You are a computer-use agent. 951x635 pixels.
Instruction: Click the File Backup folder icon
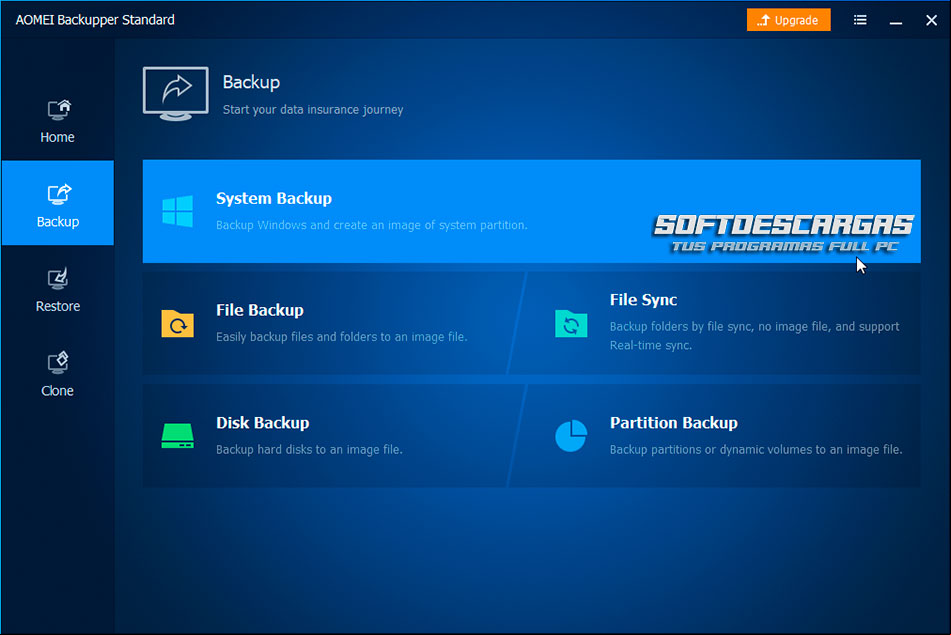(178, 323)
